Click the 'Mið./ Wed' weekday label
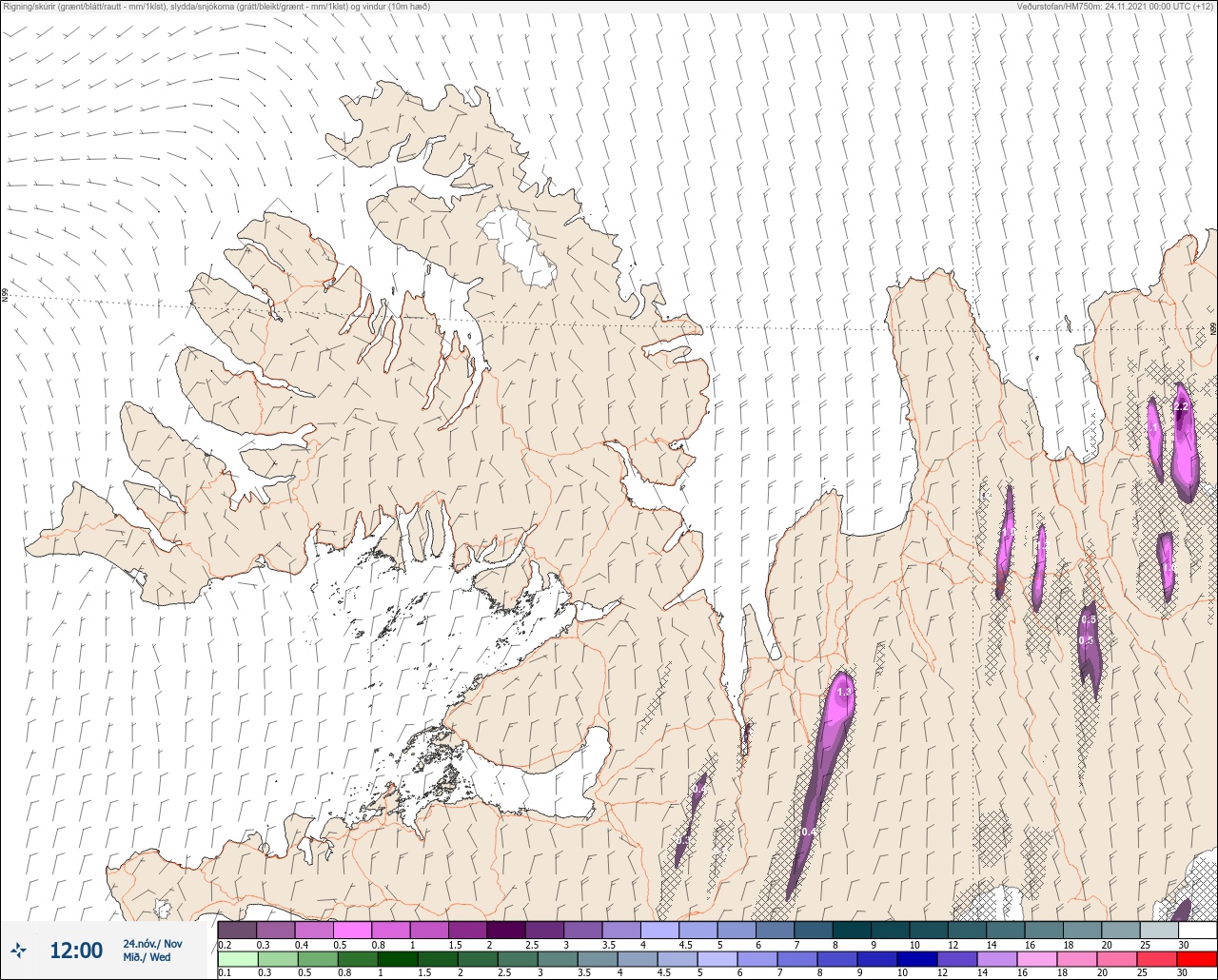This screenshot has width=1218, height=980. (147, 958)
